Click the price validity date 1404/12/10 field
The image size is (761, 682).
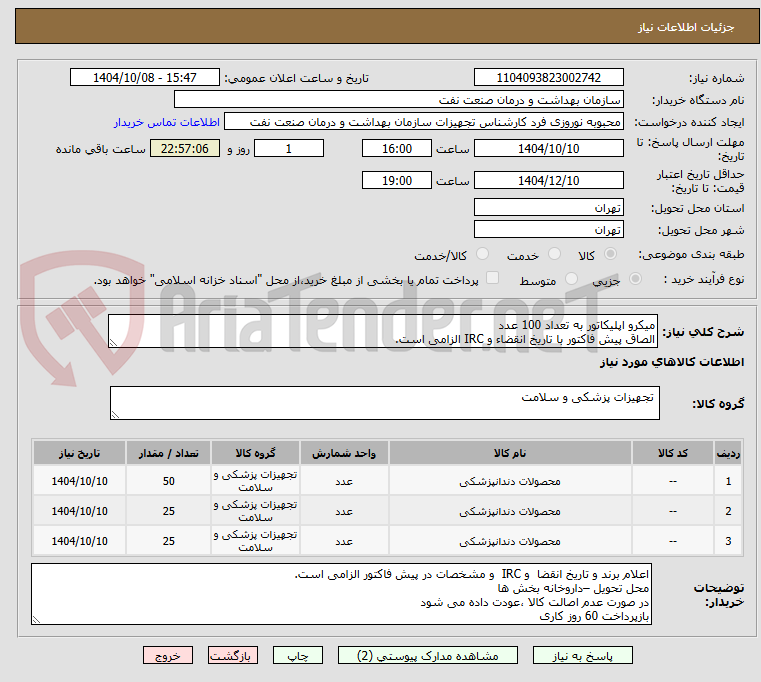click(x=548, y=181)
